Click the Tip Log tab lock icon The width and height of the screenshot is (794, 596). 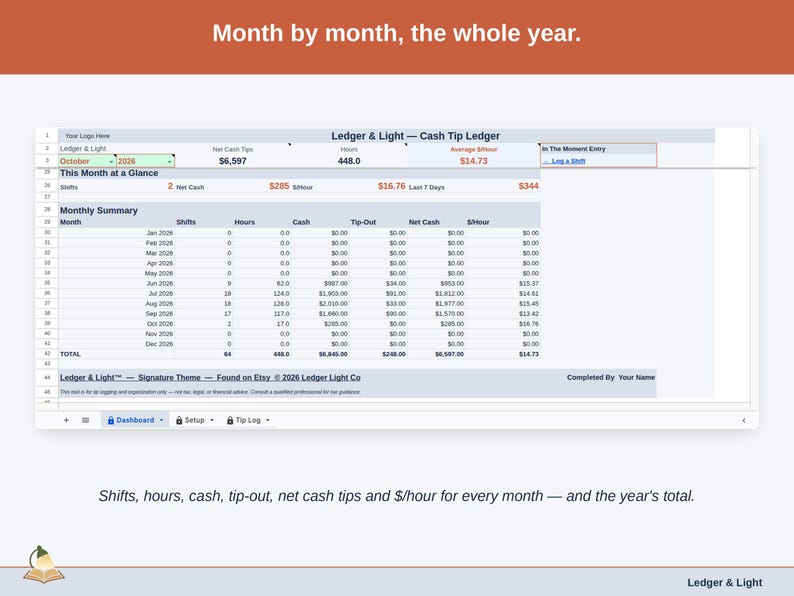(230, 420)
